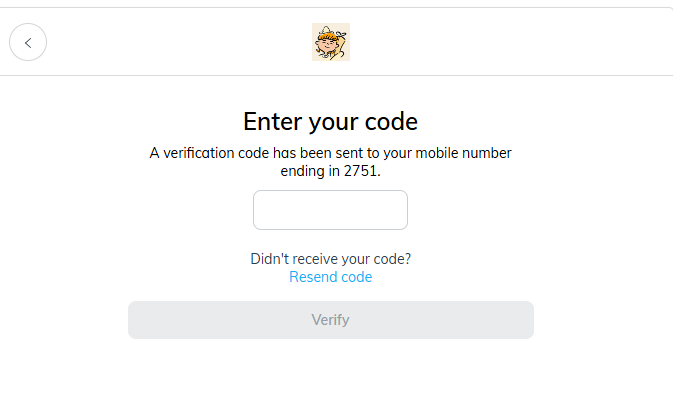Click the blonde character avatar image
This screenshot has width=673, height=417.
coord(331,42)
